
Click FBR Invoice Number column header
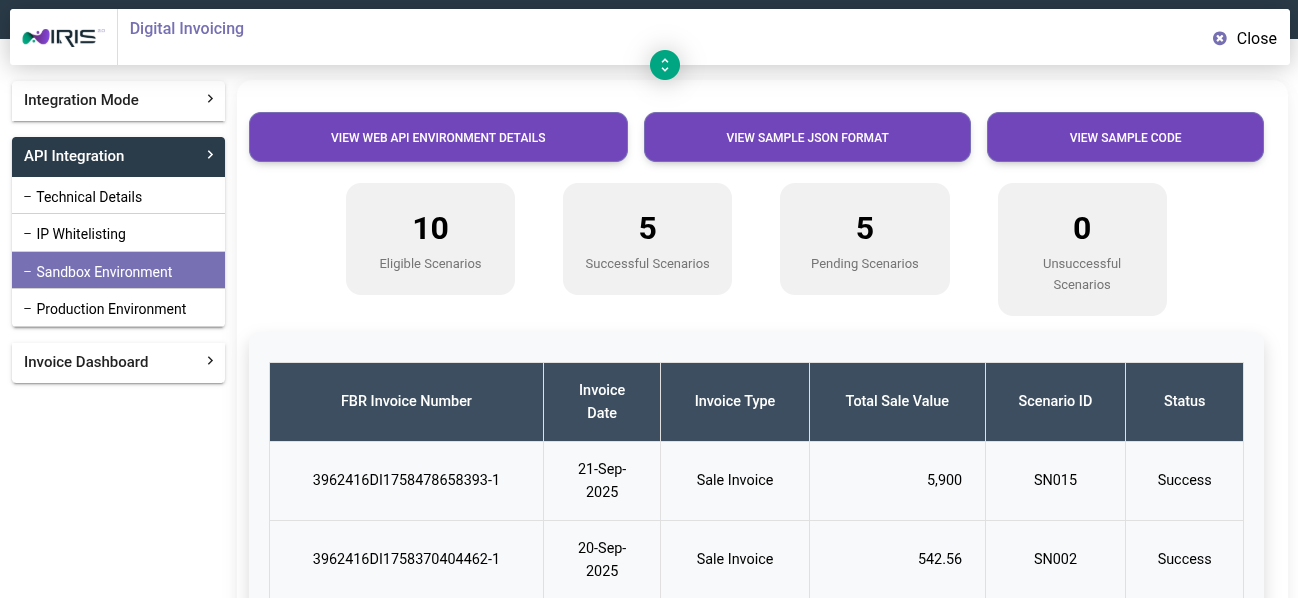[x=406, y=401]
